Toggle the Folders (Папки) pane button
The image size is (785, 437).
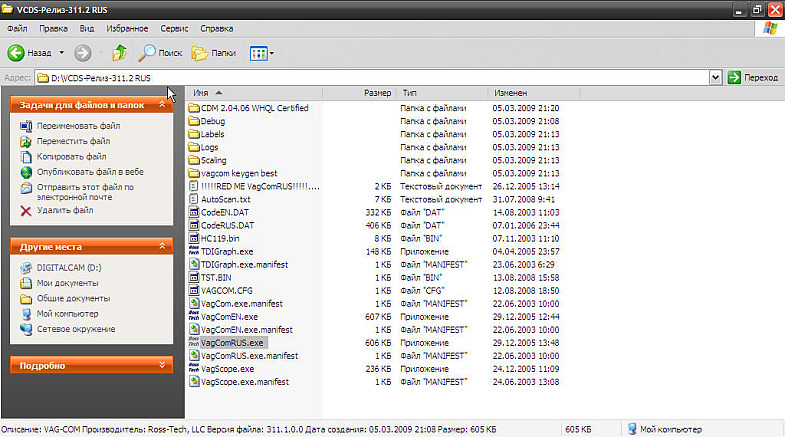[213, 52]
